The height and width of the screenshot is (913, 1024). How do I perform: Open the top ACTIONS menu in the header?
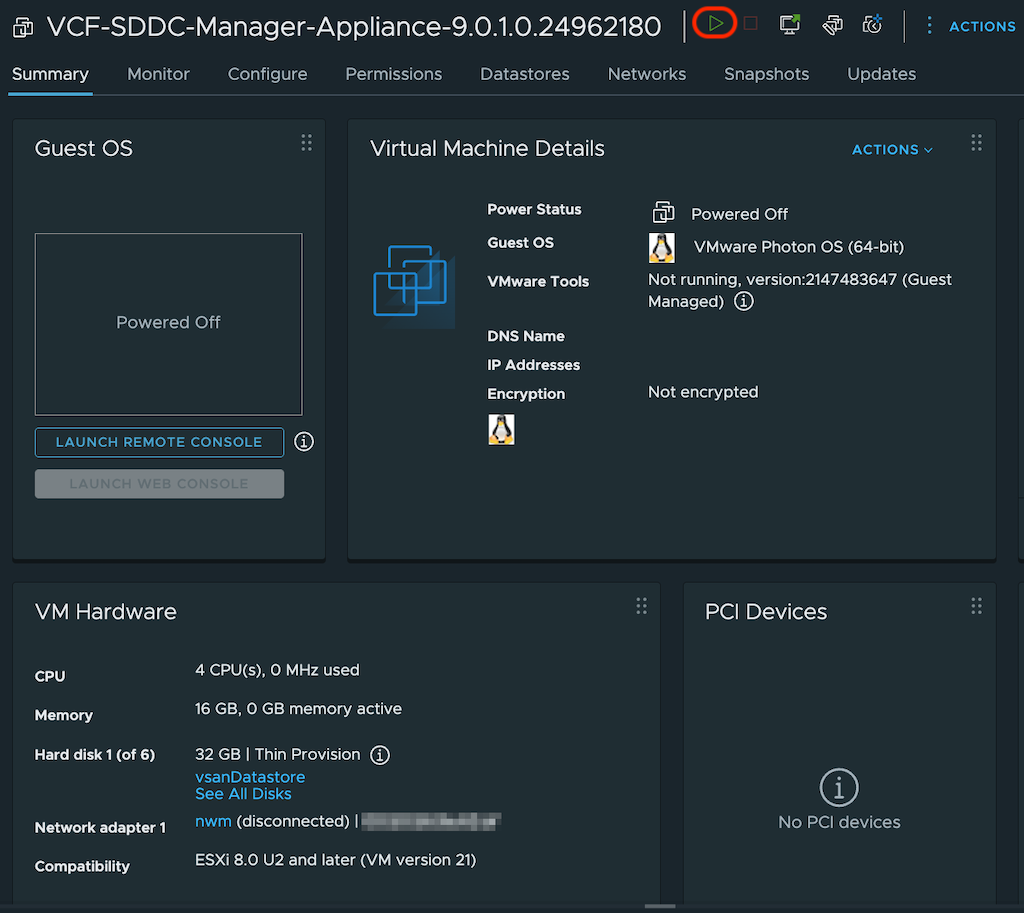pyautogui.click(x=982, y=27)
